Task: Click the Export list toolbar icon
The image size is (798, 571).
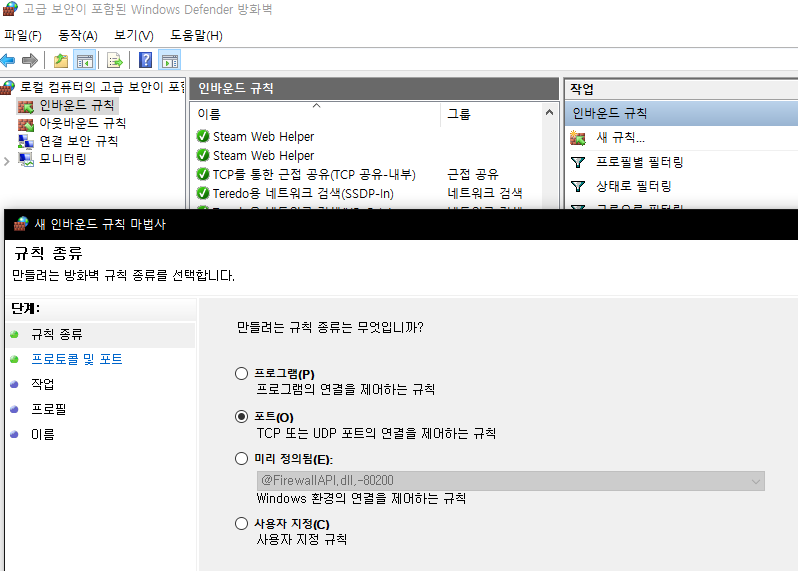Action: click(115, 61)
